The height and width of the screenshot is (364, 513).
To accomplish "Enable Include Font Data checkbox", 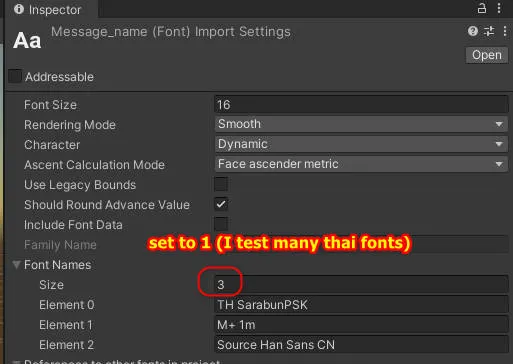I will (x=221, y=224).
